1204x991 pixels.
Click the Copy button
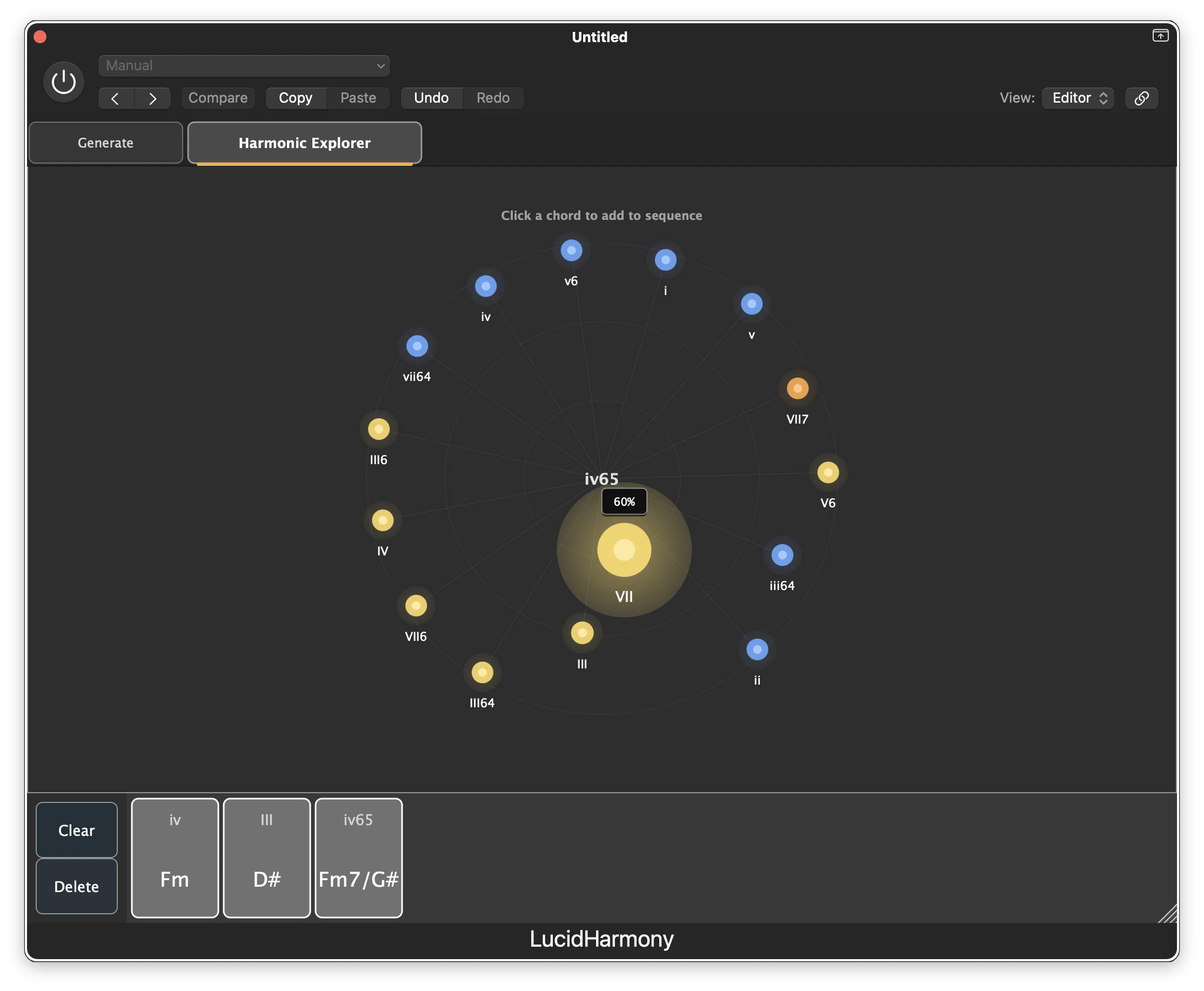click(296, 98)
